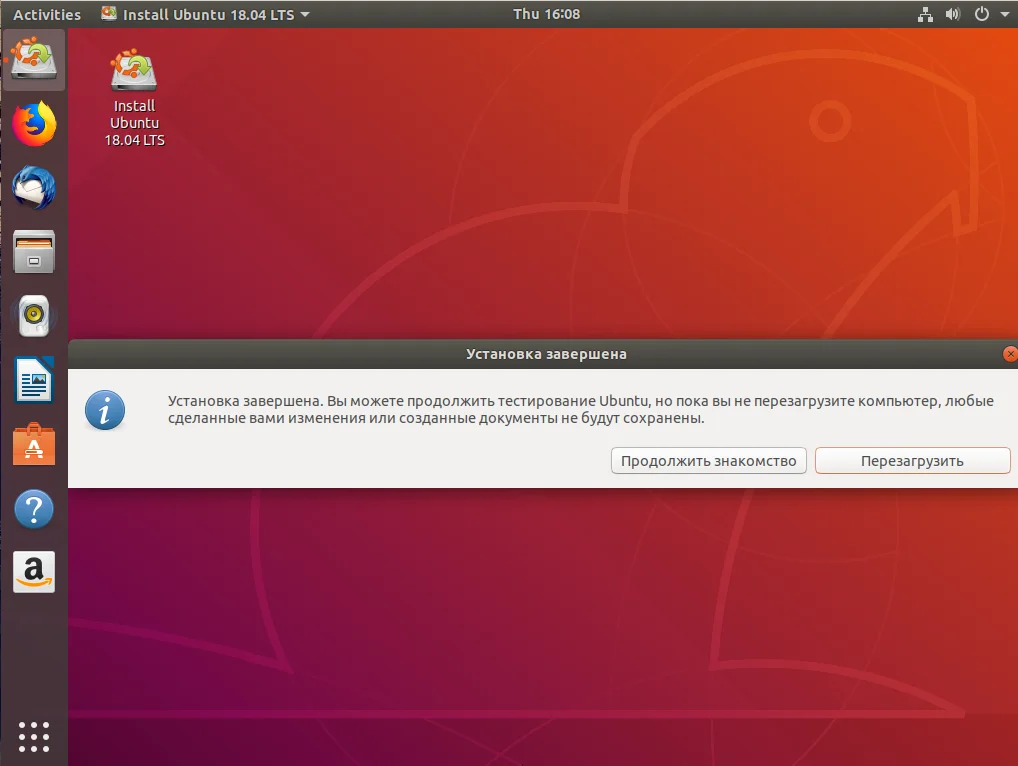Open the Amazon launcher

pos(34,572)
